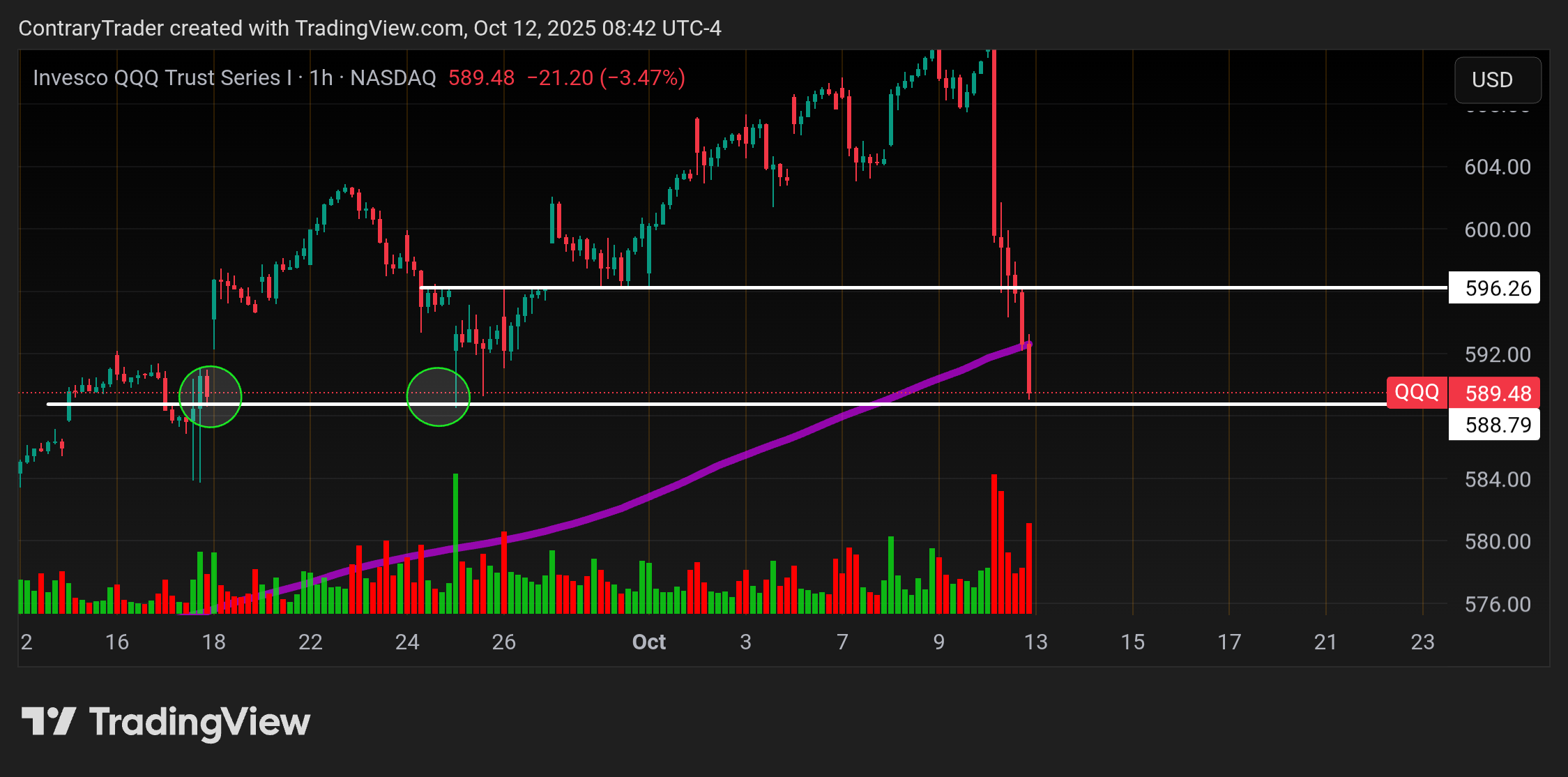Click the 596.26 price level label
The width and height of the screenshot is (1568, 777).
point(1494,288)
